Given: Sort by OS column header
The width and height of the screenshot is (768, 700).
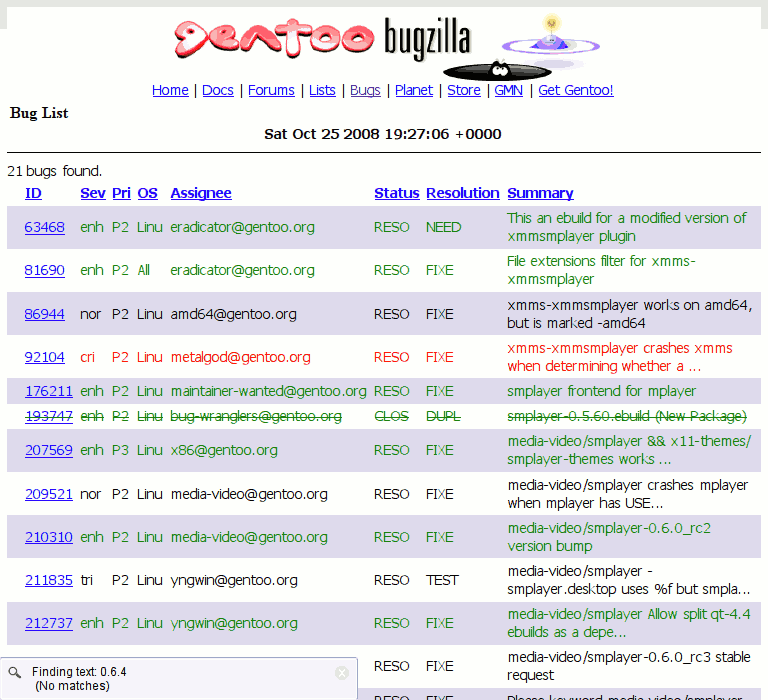Looking at the screenshot, I should pyautogui.click(x=147, y=193).
